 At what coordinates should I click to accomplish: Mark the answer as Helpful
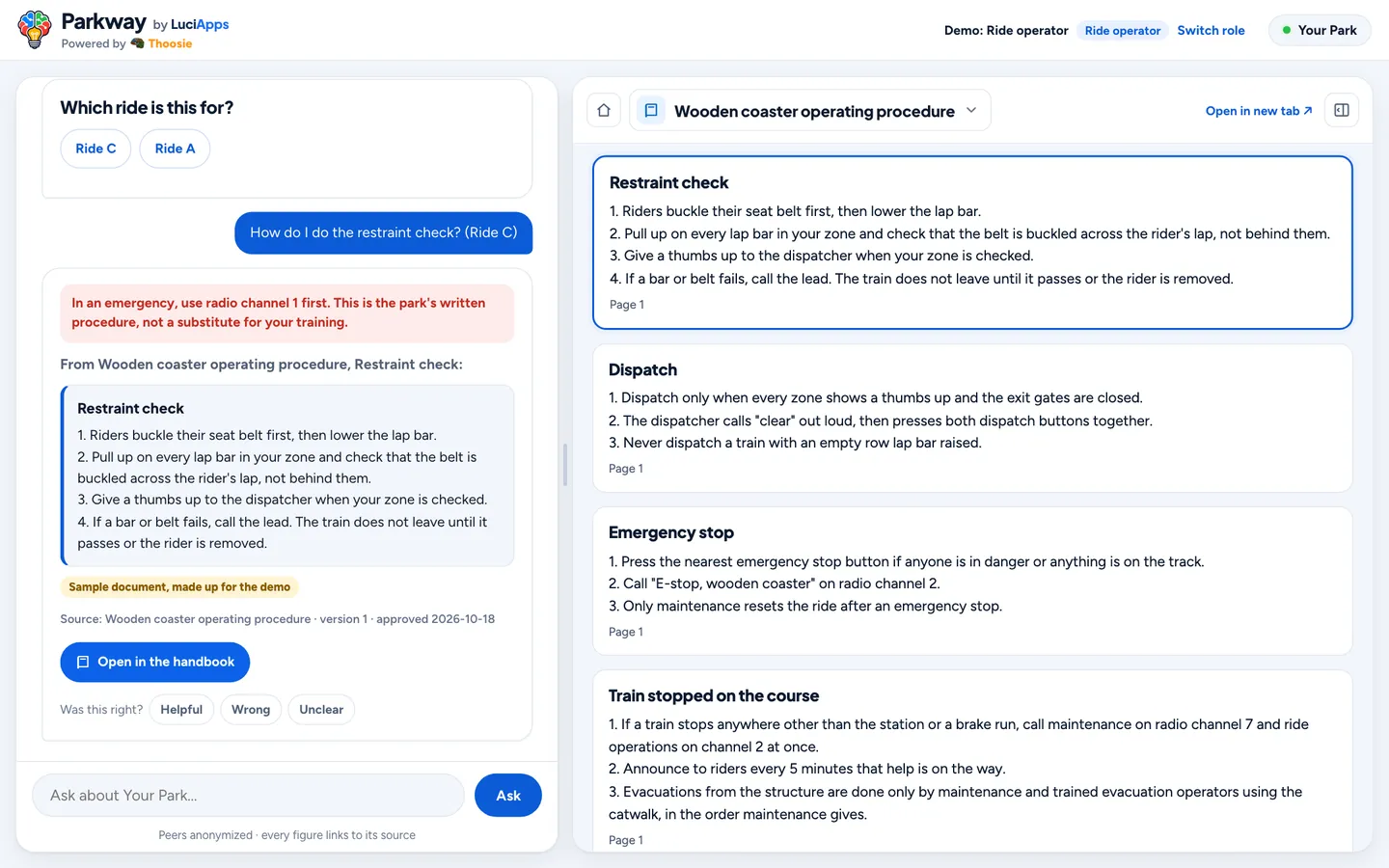[181, 710]
